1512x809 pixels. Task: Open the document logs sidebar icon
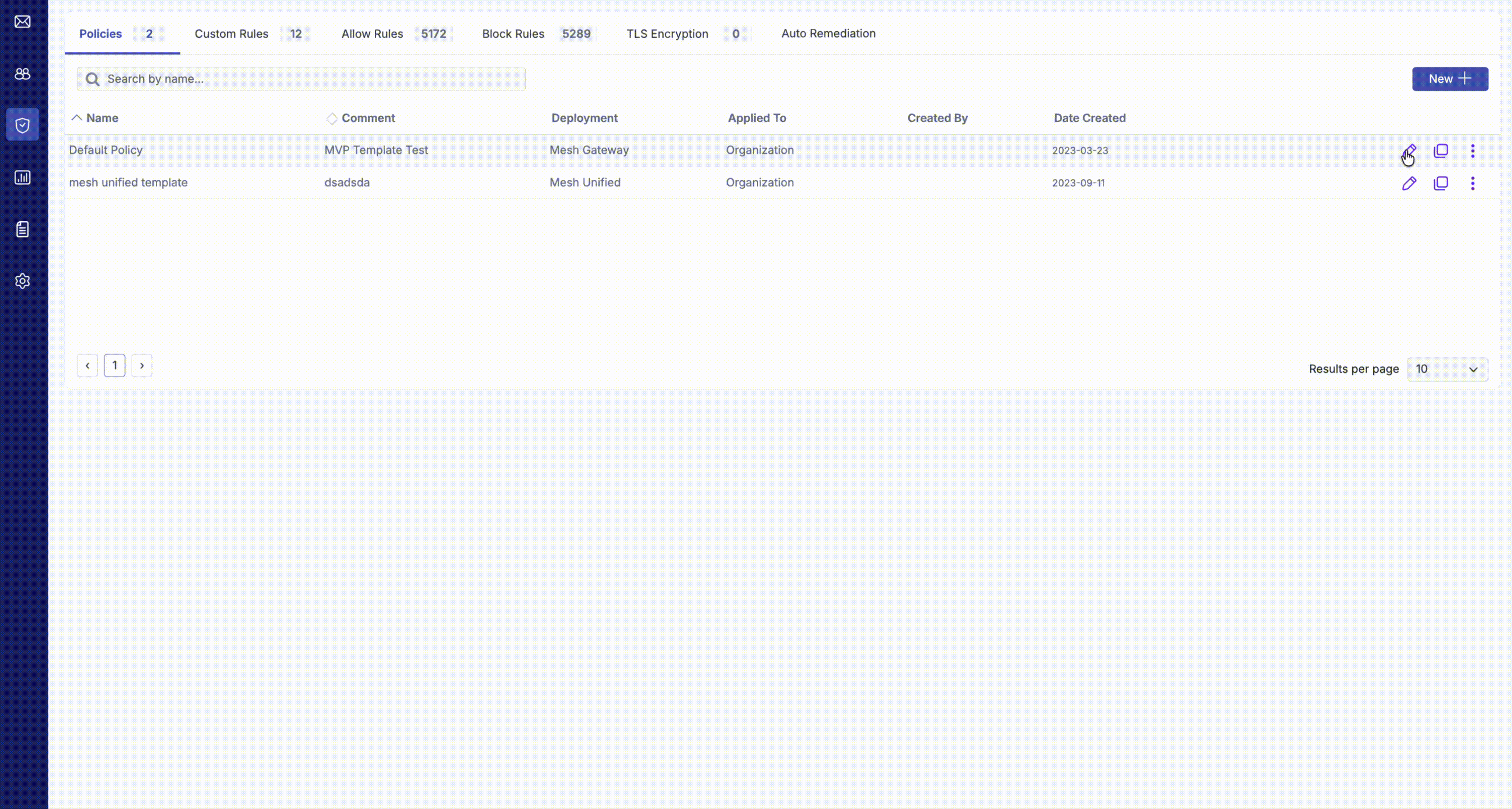coord(23,229)
